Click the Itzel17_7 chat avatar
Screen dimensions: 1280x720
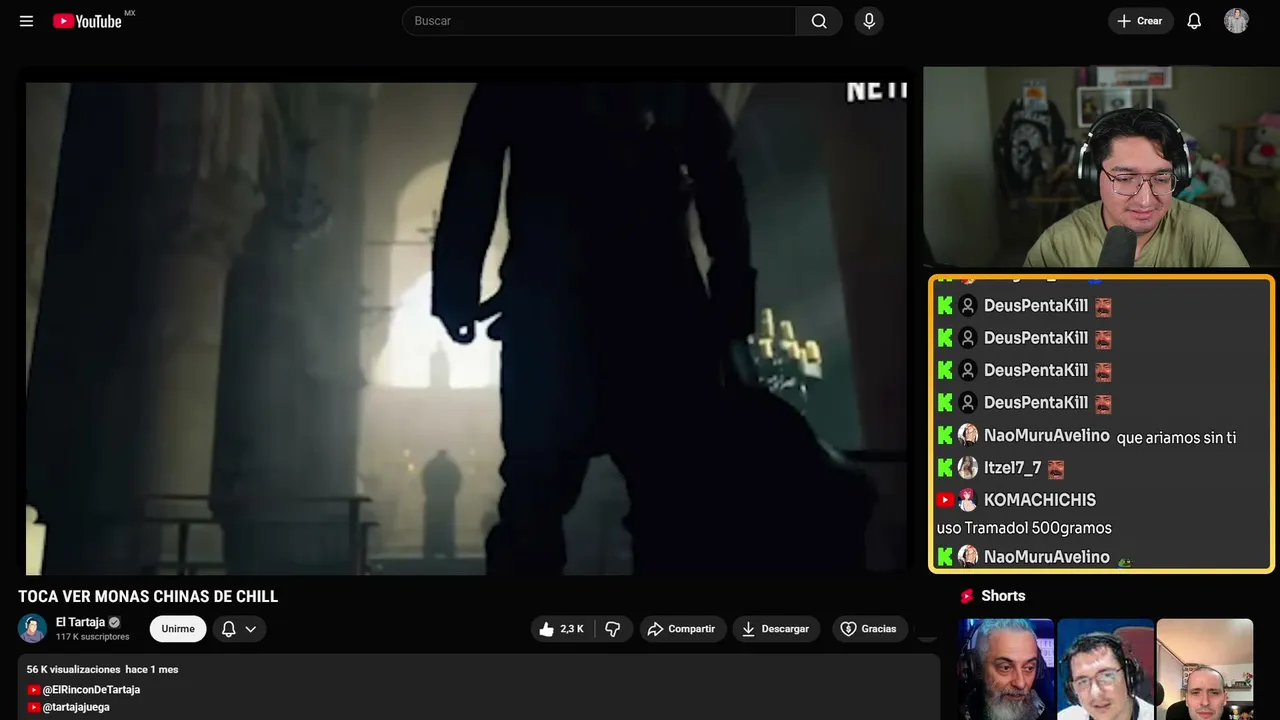click(x=968, y=468)
